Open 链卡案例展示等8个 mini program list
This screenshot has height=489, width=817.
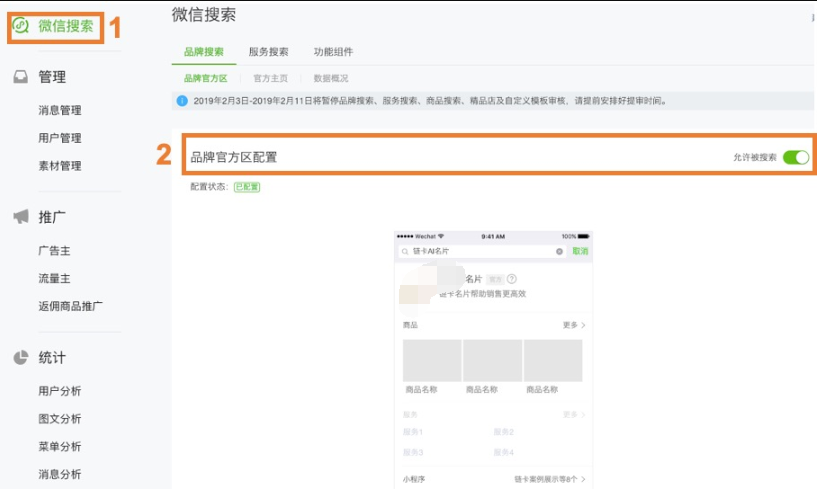550,479
